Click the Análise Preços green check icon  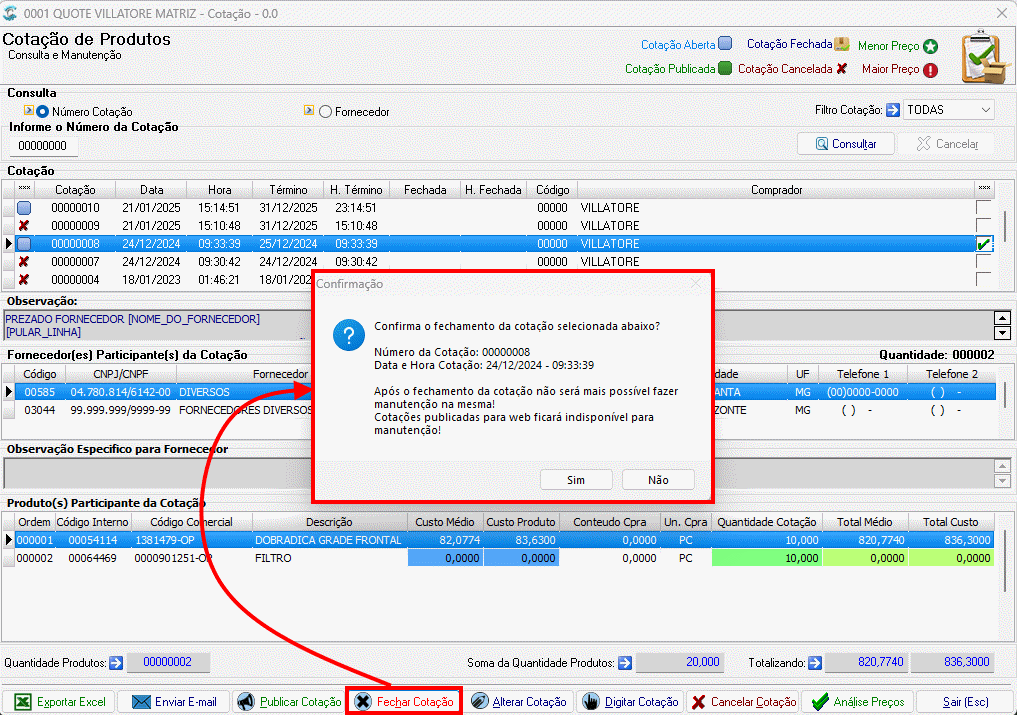pos(820,701)
